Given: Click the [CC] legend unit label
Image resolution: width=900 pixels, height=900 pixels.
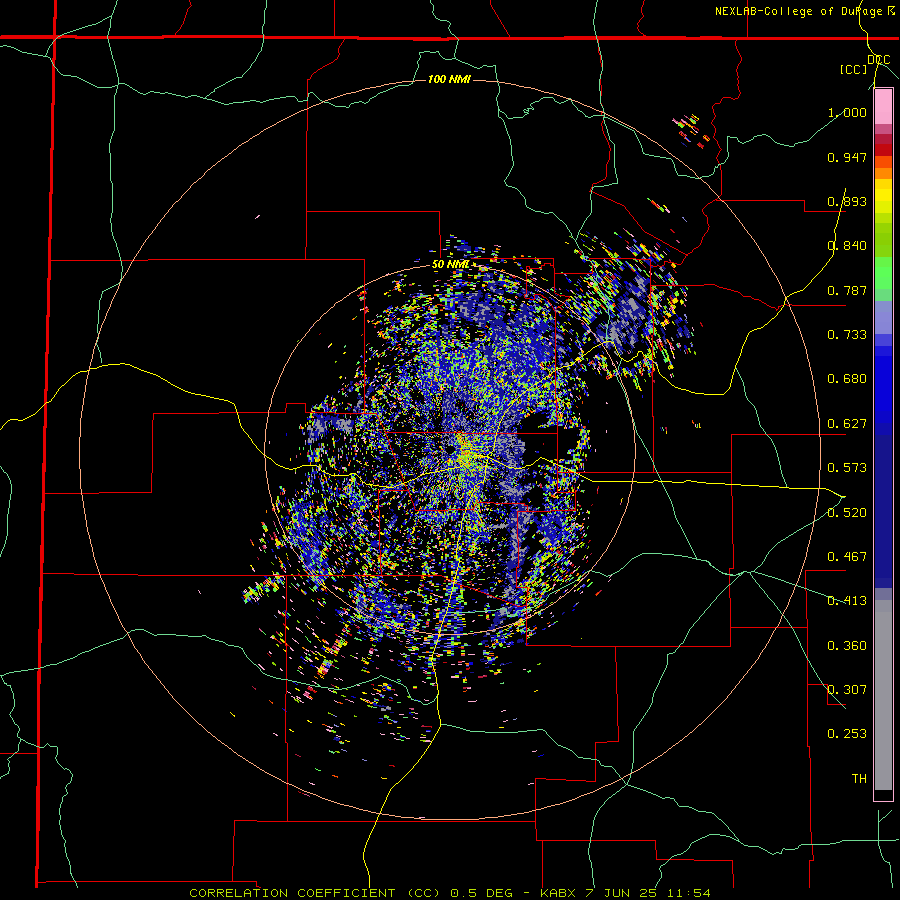Looking at the screenshot, I should click(853, 69).
